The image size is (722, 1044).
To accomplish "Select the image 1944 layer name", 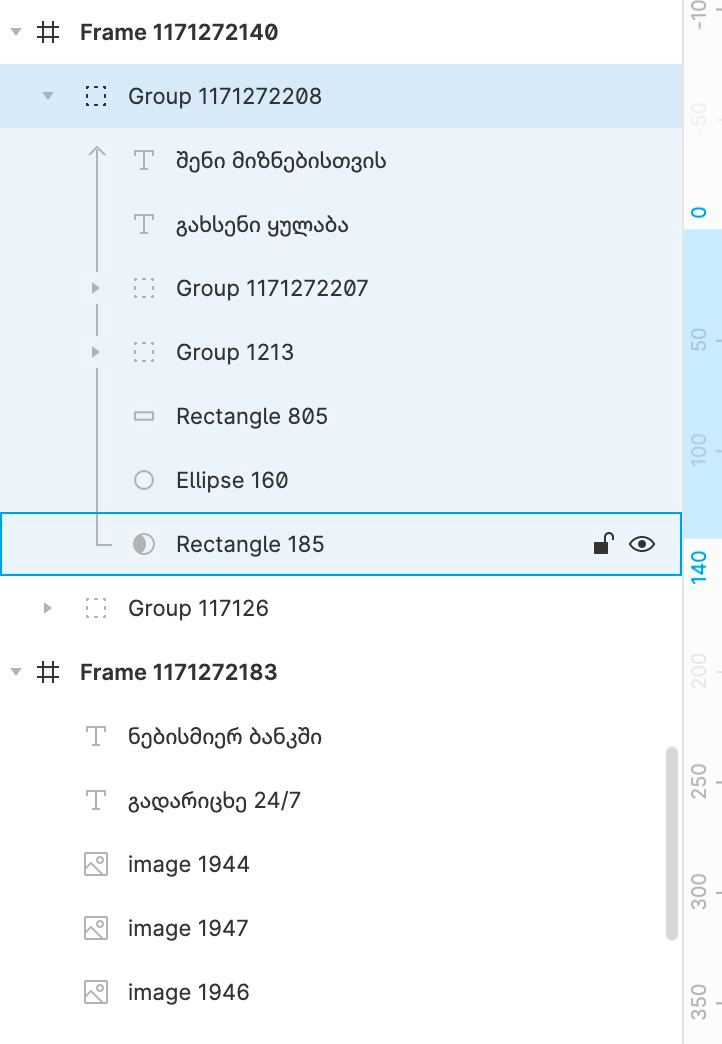I will click(x=188, y=864).
